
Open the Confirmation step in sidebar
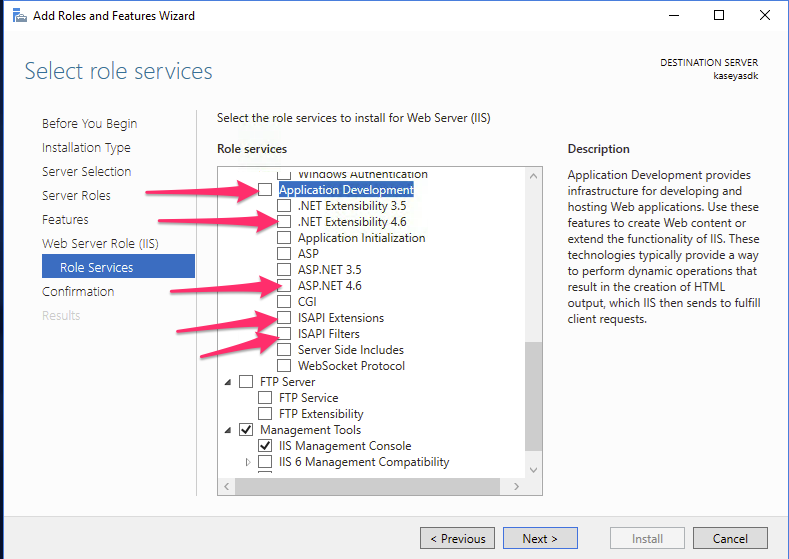point(78,292)
